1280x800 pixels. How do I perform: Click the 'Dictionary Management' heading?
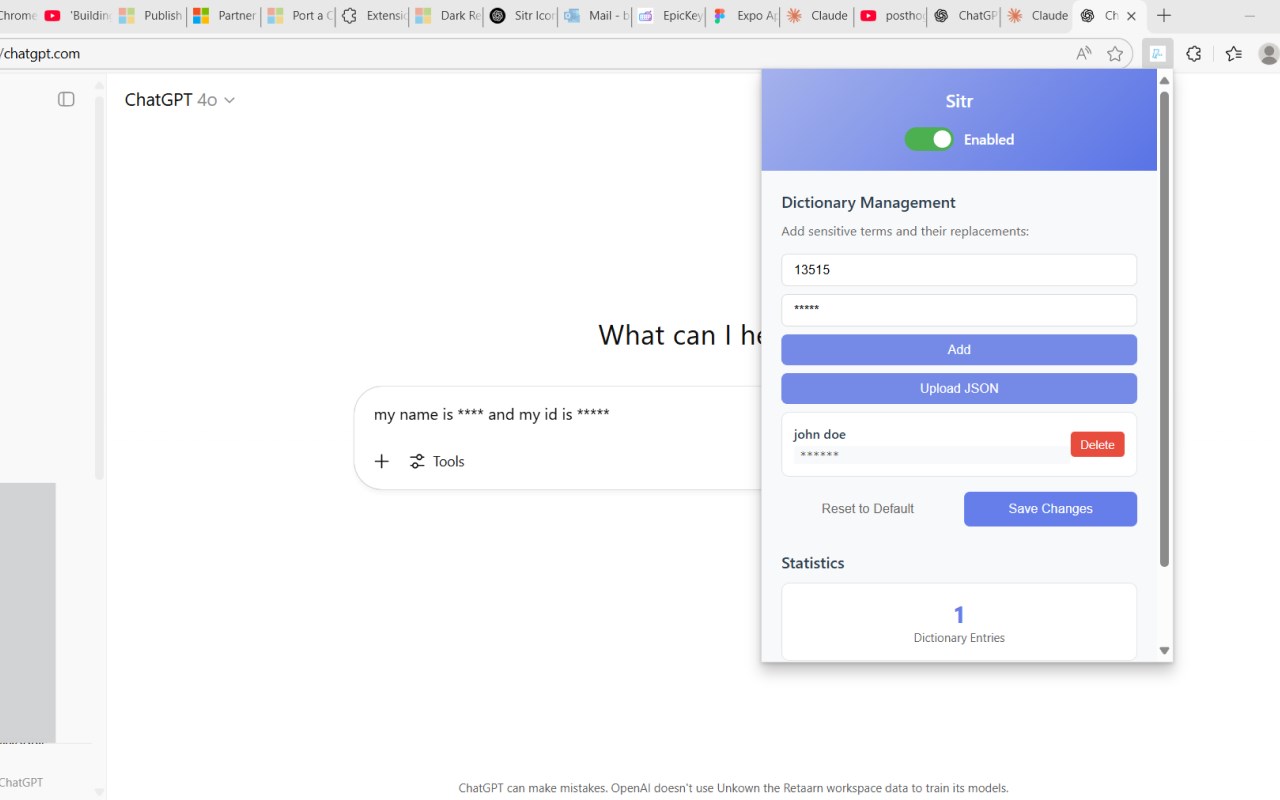[868, 203]
